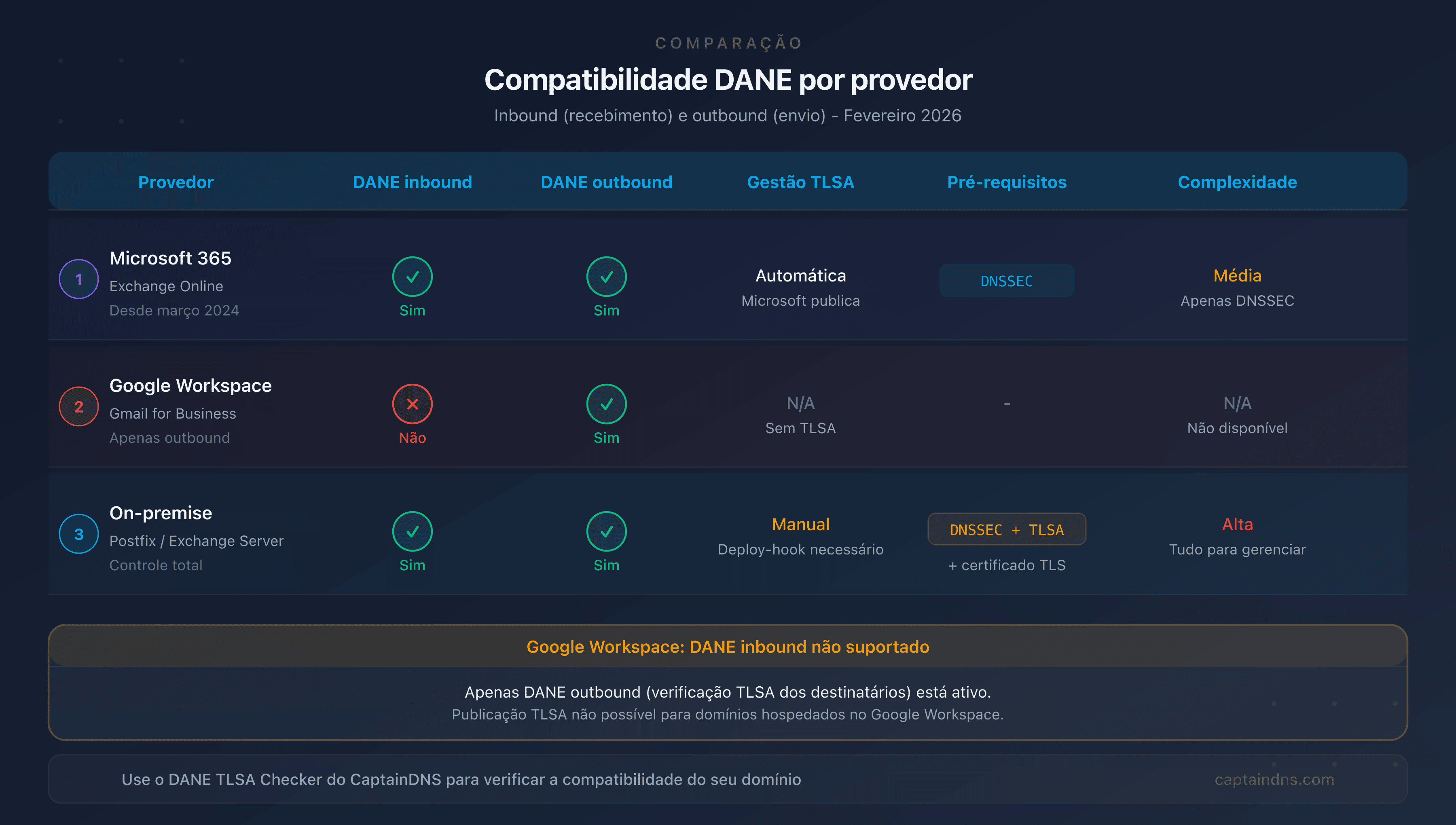
Task: Click the 'Compatibilidade DANE por provedor' title
Action: point(728,80)
